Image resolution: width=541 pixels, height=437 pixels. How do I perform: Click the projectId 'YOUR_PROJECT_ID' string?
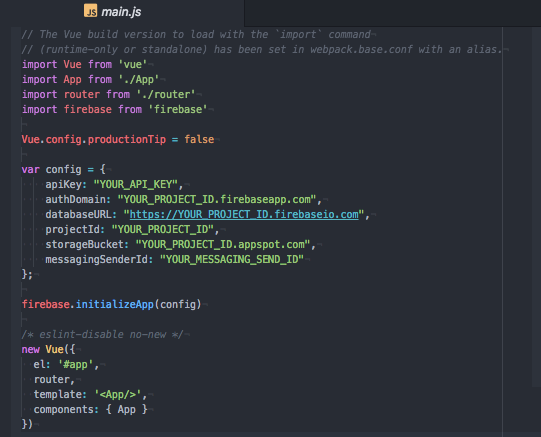coord(163,229)
